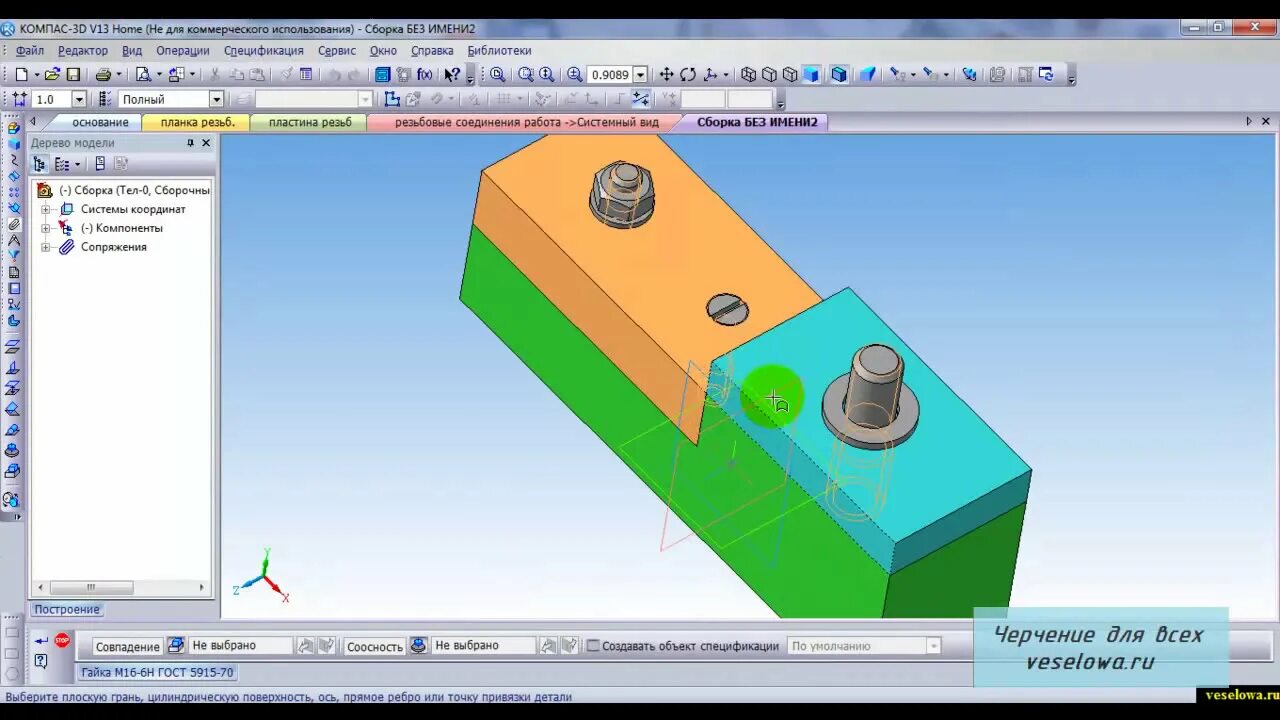Click the Соосность cylinder icon
1280x720 pixels.
tap(418, 645)
